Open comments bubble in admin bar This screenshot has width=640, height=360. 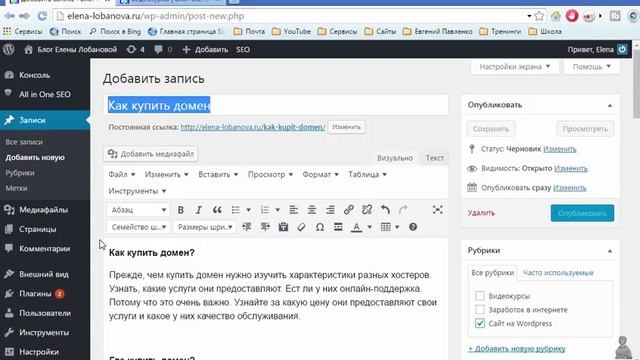163,49
